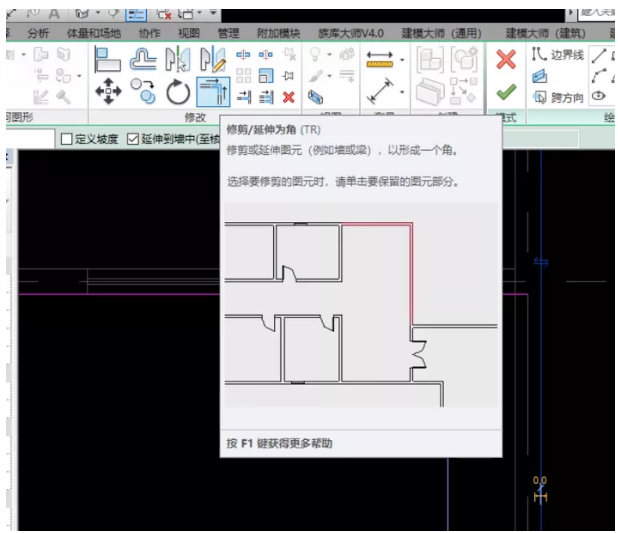
Task: Select the Scale tool
Action: pos(266,76)
